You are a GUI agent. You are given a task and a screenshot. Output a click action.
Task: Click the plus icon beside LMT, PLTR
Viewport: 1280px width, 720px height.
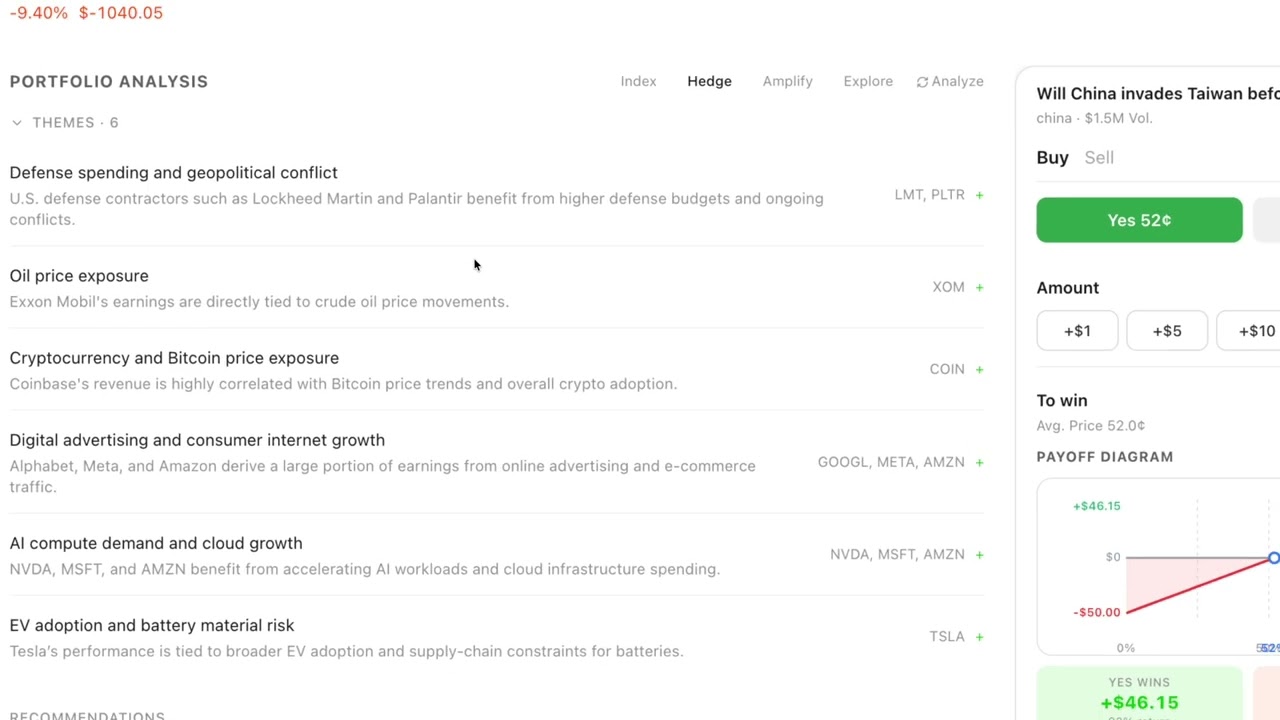(x=979, y=195)
